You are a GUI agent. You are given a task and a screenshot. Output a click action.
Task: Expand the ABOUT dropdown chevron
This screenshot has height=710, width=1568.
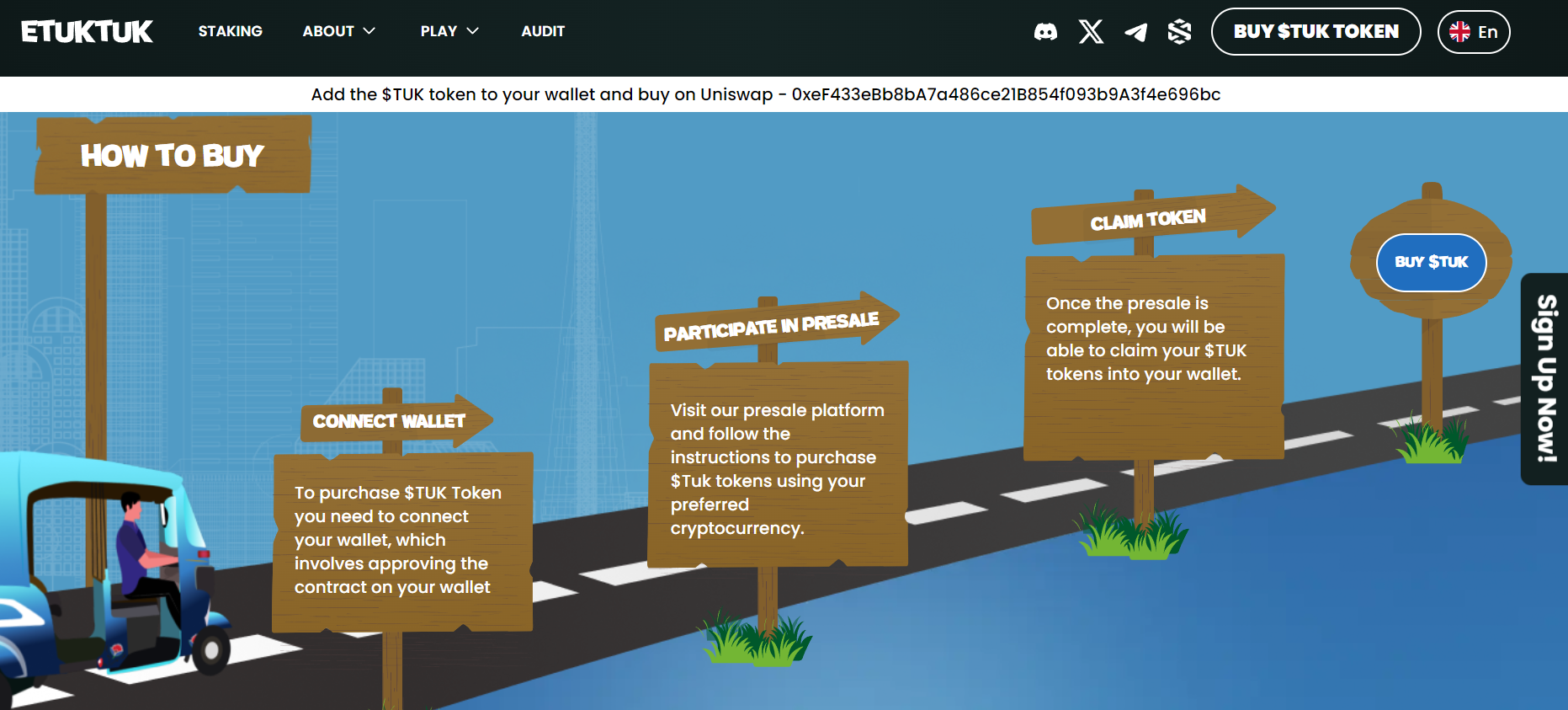369,31
